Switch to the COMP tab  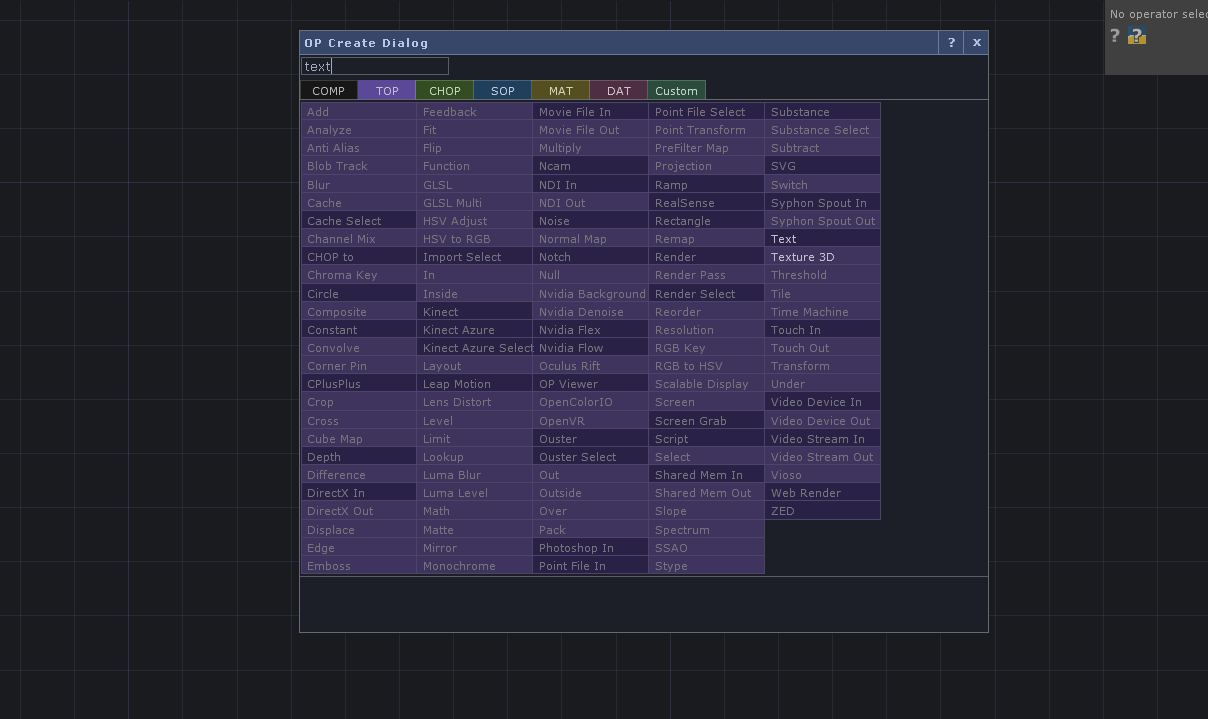click(x=328, y=90)
